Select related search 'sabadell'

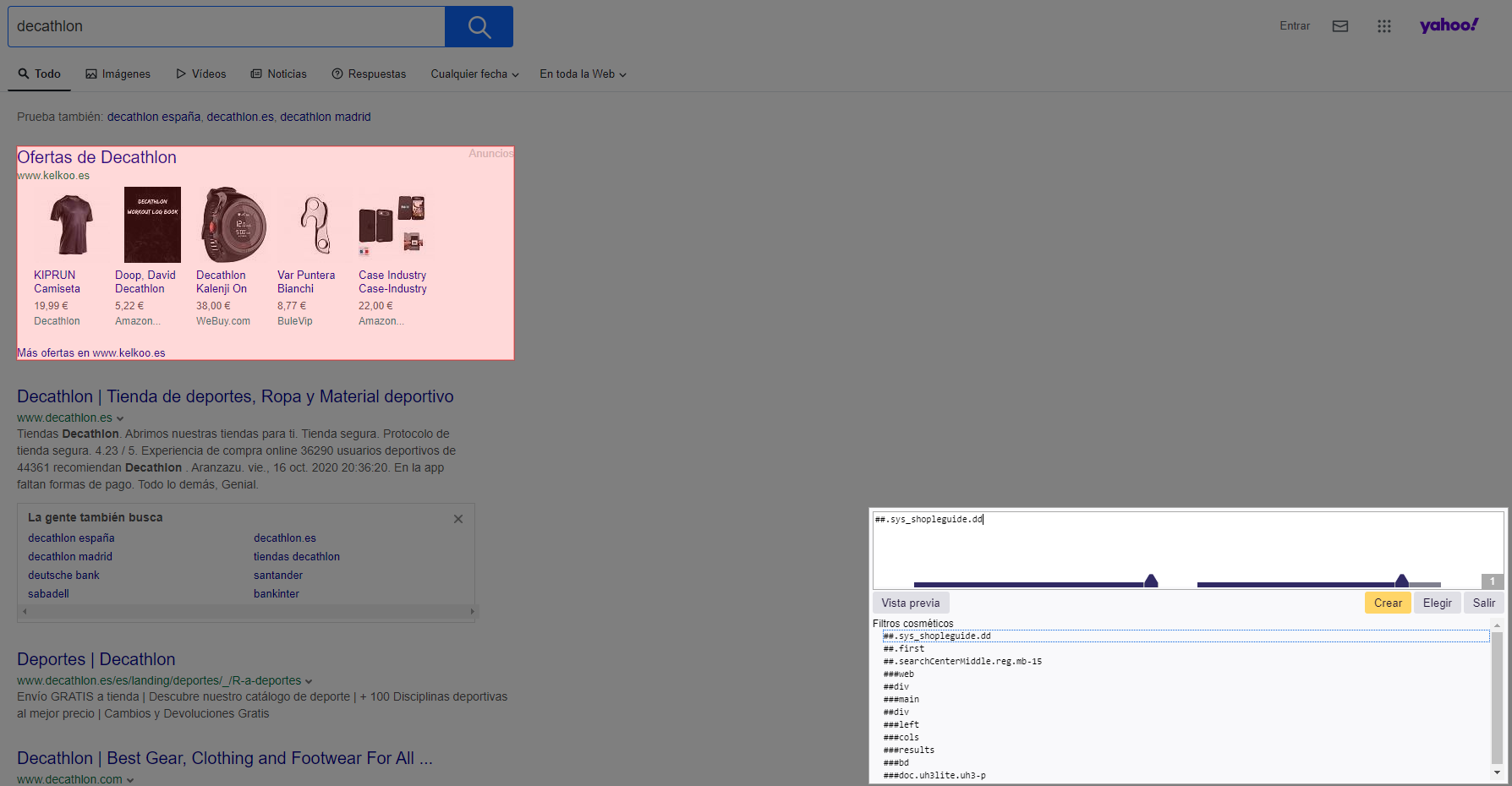48,594
